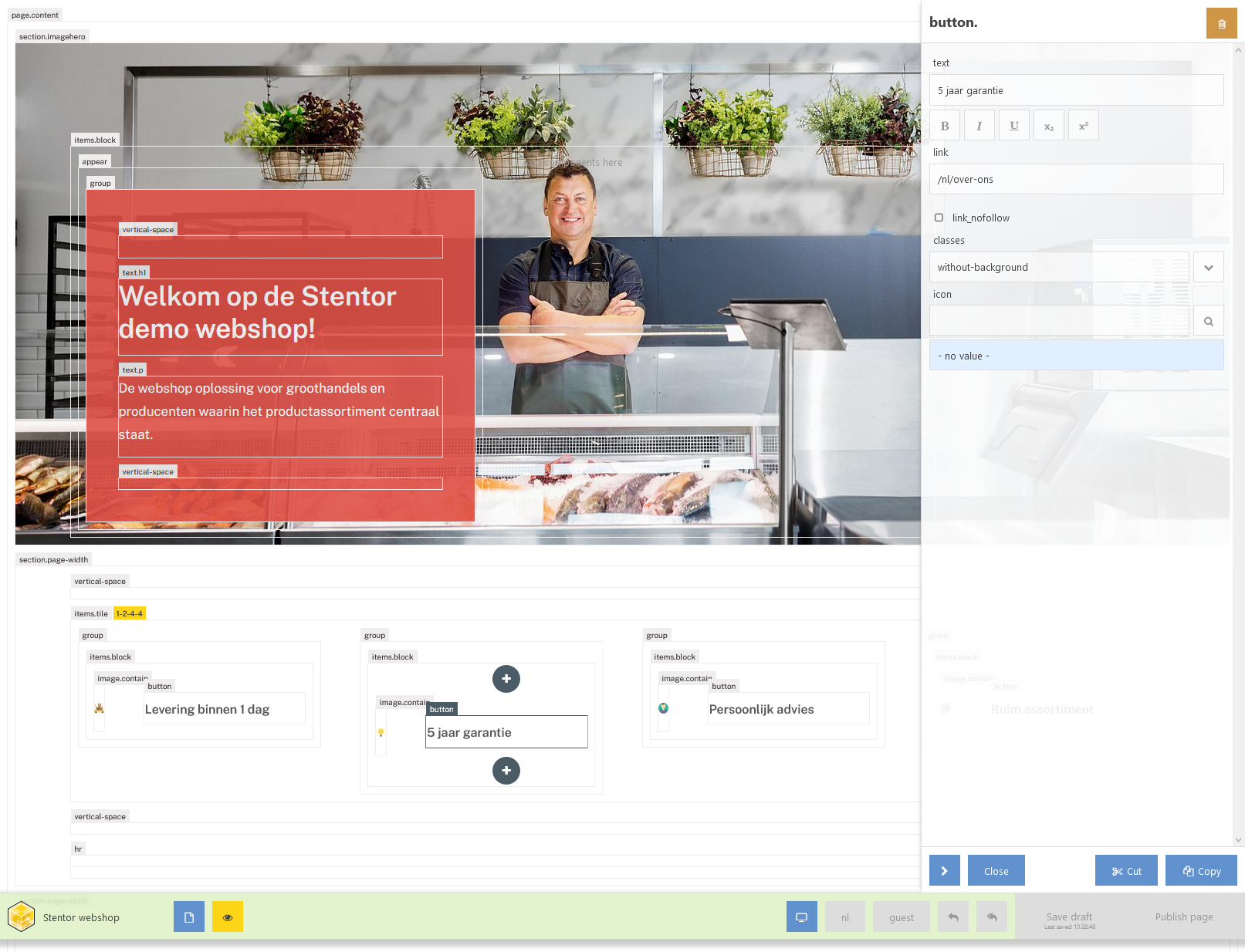The width and height of the screenshot is (1245, 952).
Task: Search for an icon with the magnifier
Action: (1209, 321)
